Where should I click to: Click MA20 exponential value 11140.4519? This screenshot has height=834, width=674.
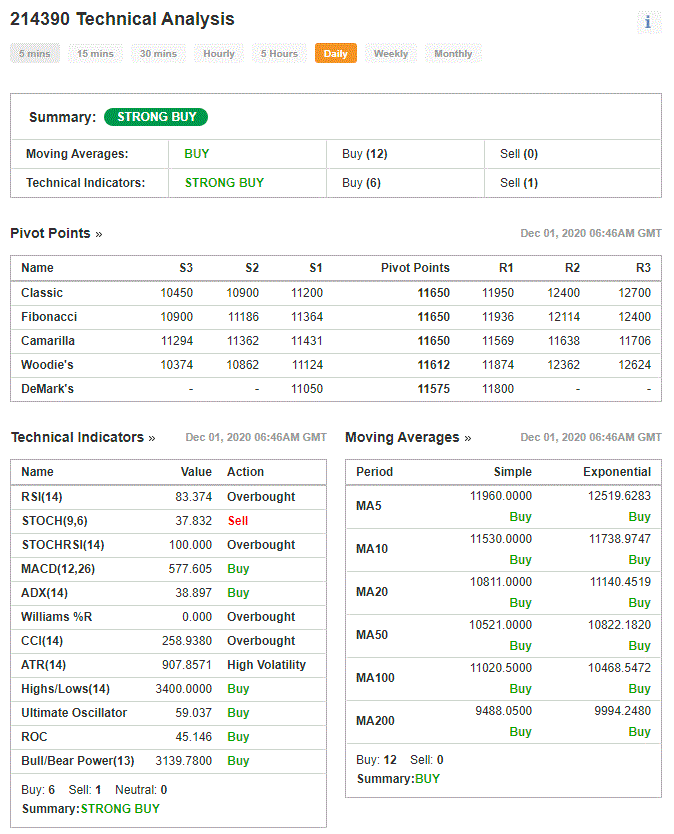[620, 582]
